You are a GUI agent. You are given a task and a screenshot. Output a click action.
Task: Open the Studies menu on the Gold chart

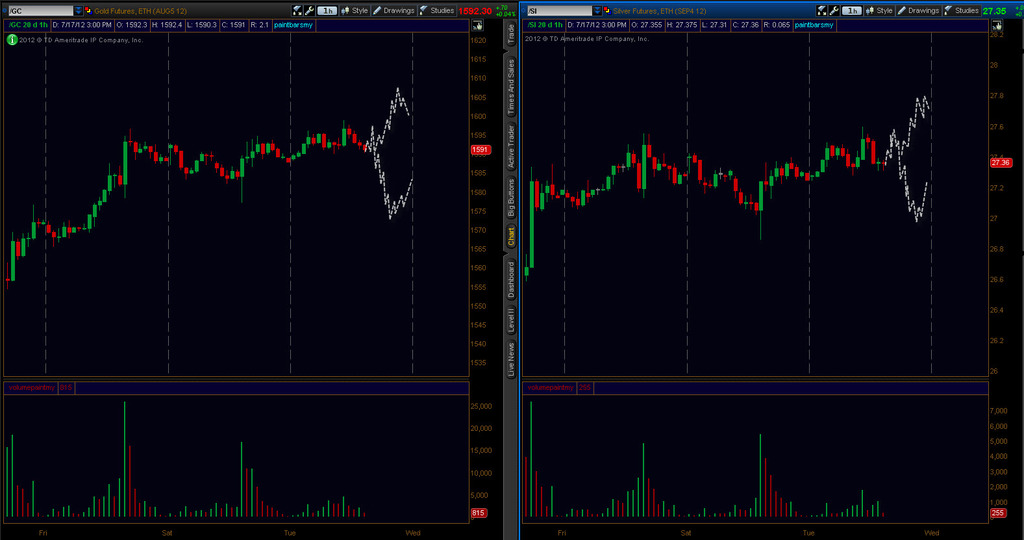click(437, 10)
